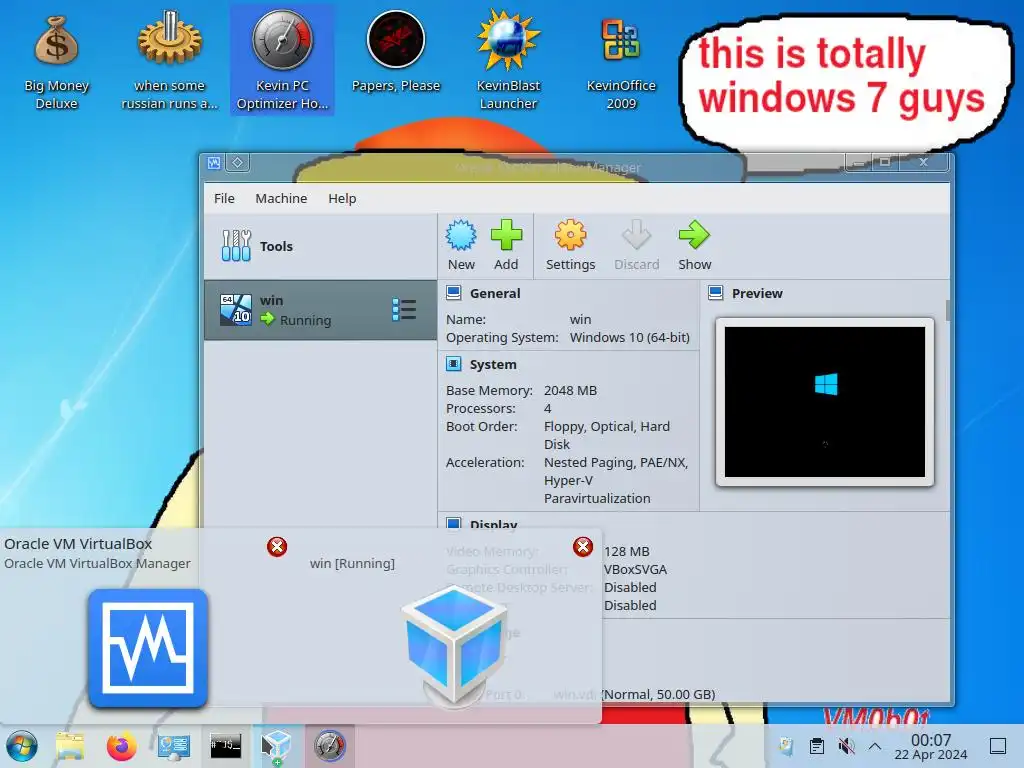Click the Discard toolbar arrow
1024x768 pixels.
point(636,245)
